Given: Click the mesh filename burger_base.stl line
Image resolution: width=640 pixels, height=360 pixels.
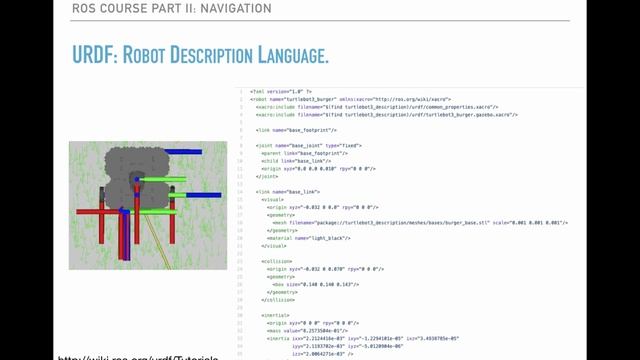Looking at the screenshot, I should pyautogui.click(x=420, y=223).
